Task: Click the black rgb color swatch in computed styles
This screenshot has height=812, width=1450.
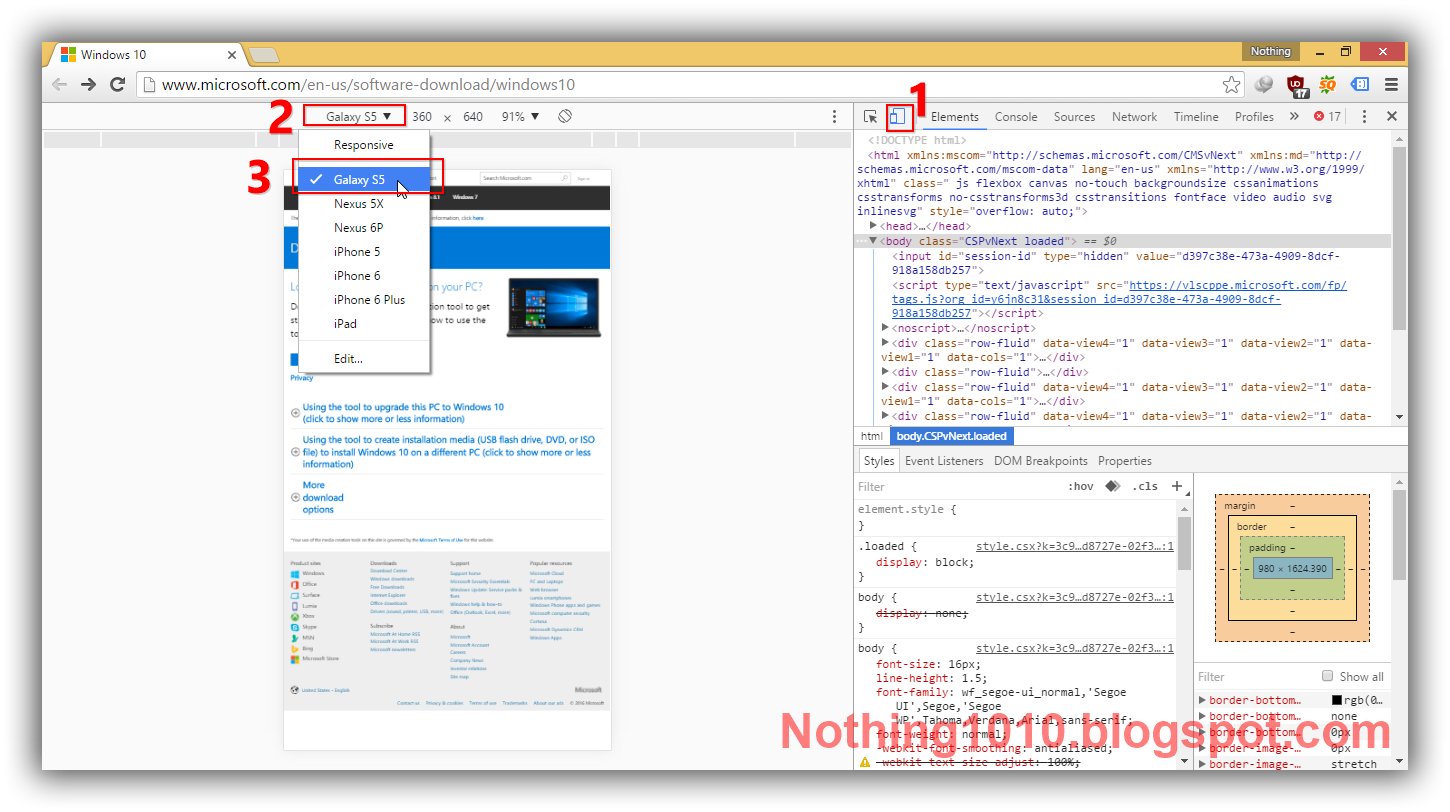Action: tap(1337, 701)
